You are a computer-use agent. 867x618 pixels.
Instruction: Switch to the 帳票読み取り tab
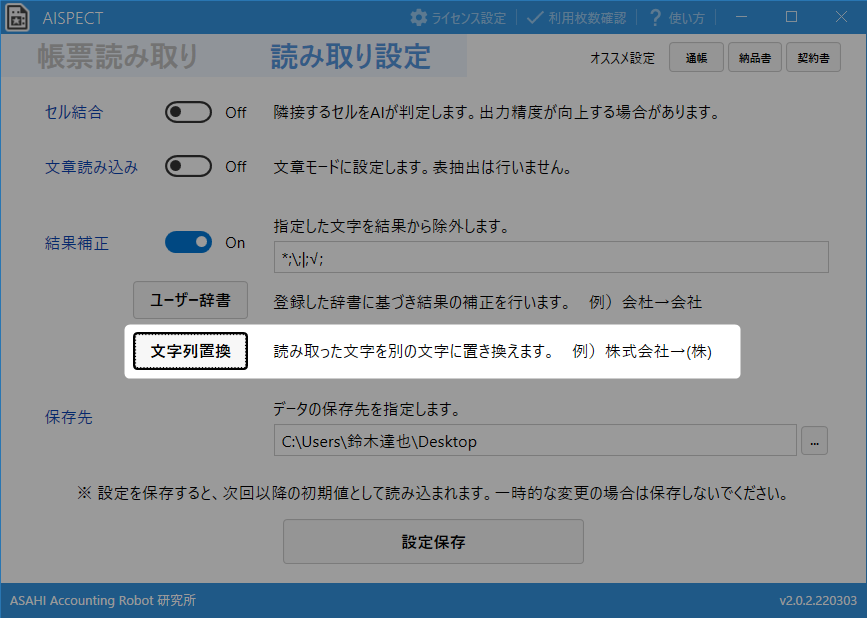118,57
